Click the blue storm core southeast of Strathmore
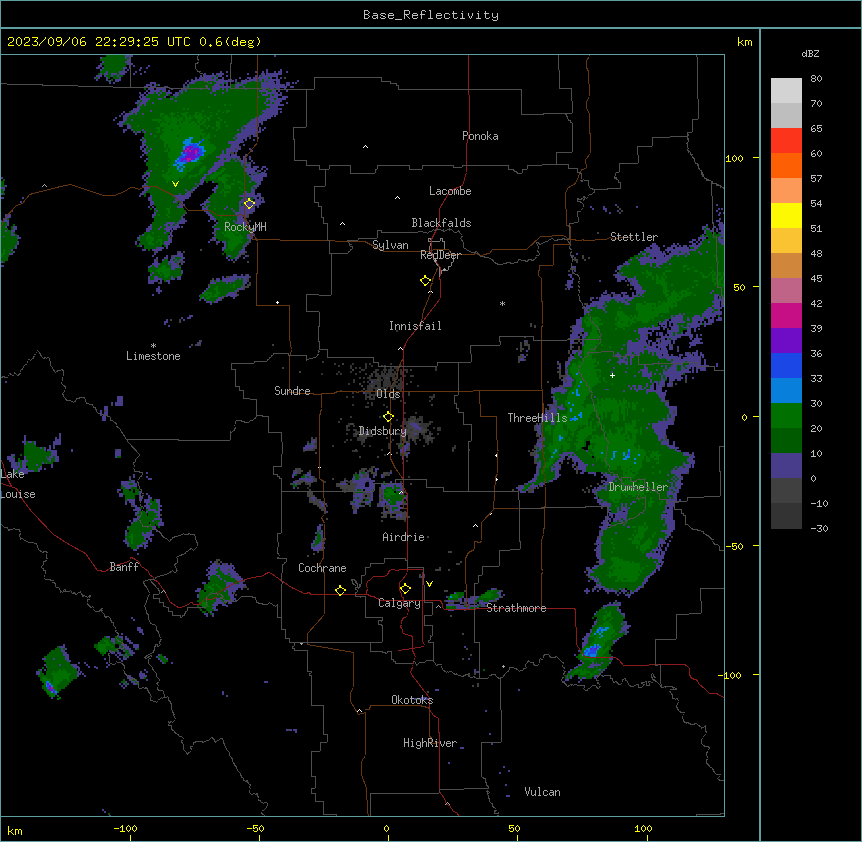The height and width of the screenshot is (842, 862). click(592, 651)
